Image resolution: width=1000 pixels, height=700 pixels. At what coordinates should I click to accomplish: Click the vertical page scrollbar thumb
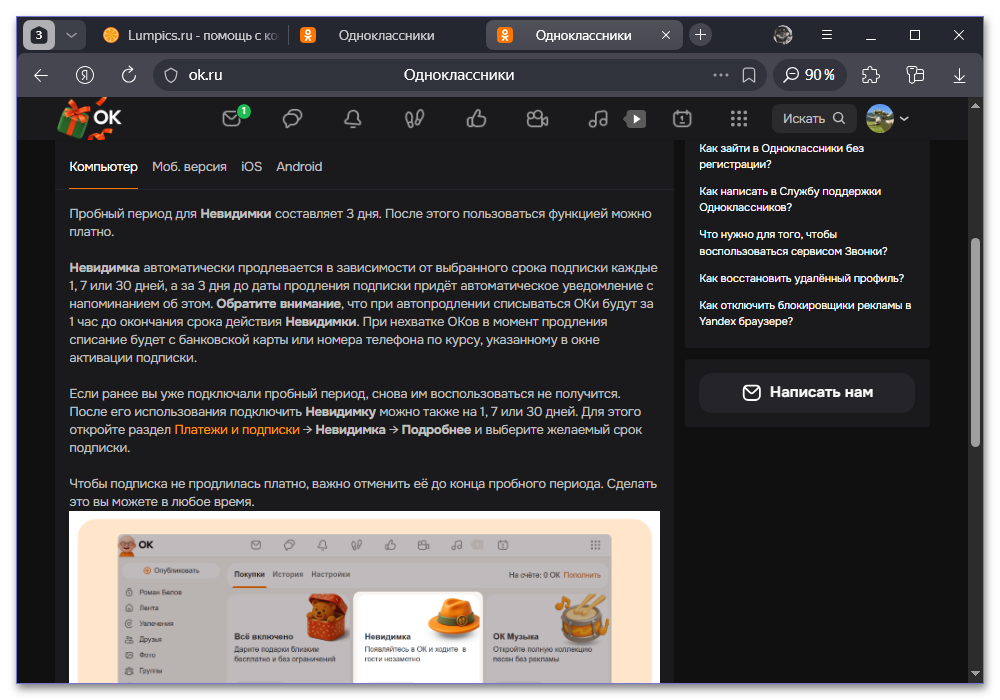coord(975,342)
